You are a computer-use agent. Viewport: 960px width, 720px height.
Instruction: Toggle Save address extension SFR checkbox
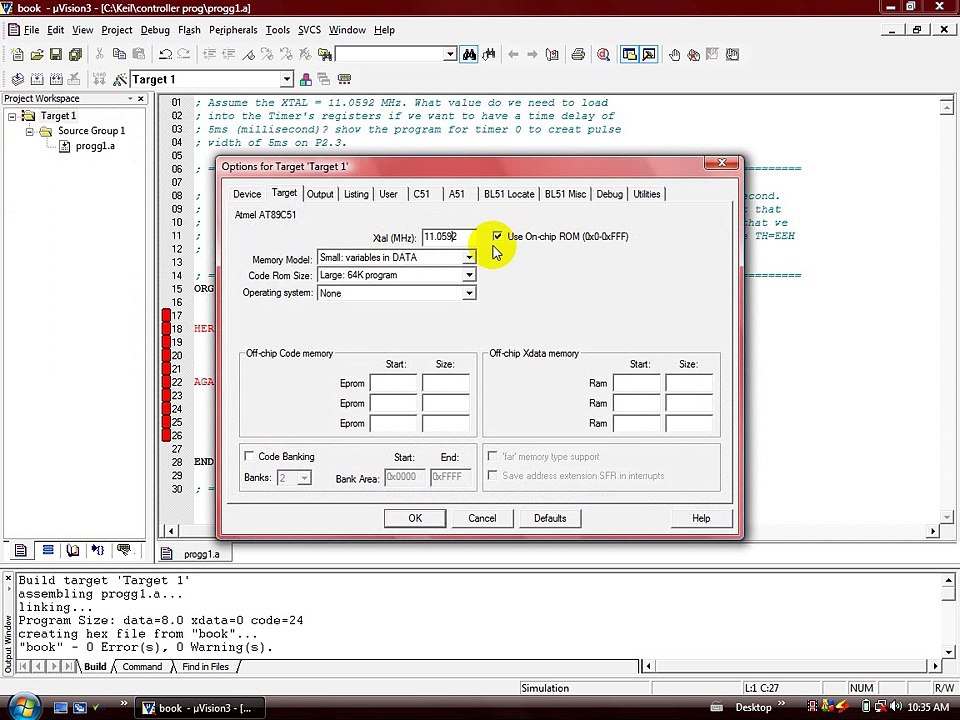pyautogui.click(x=492, y=474)
